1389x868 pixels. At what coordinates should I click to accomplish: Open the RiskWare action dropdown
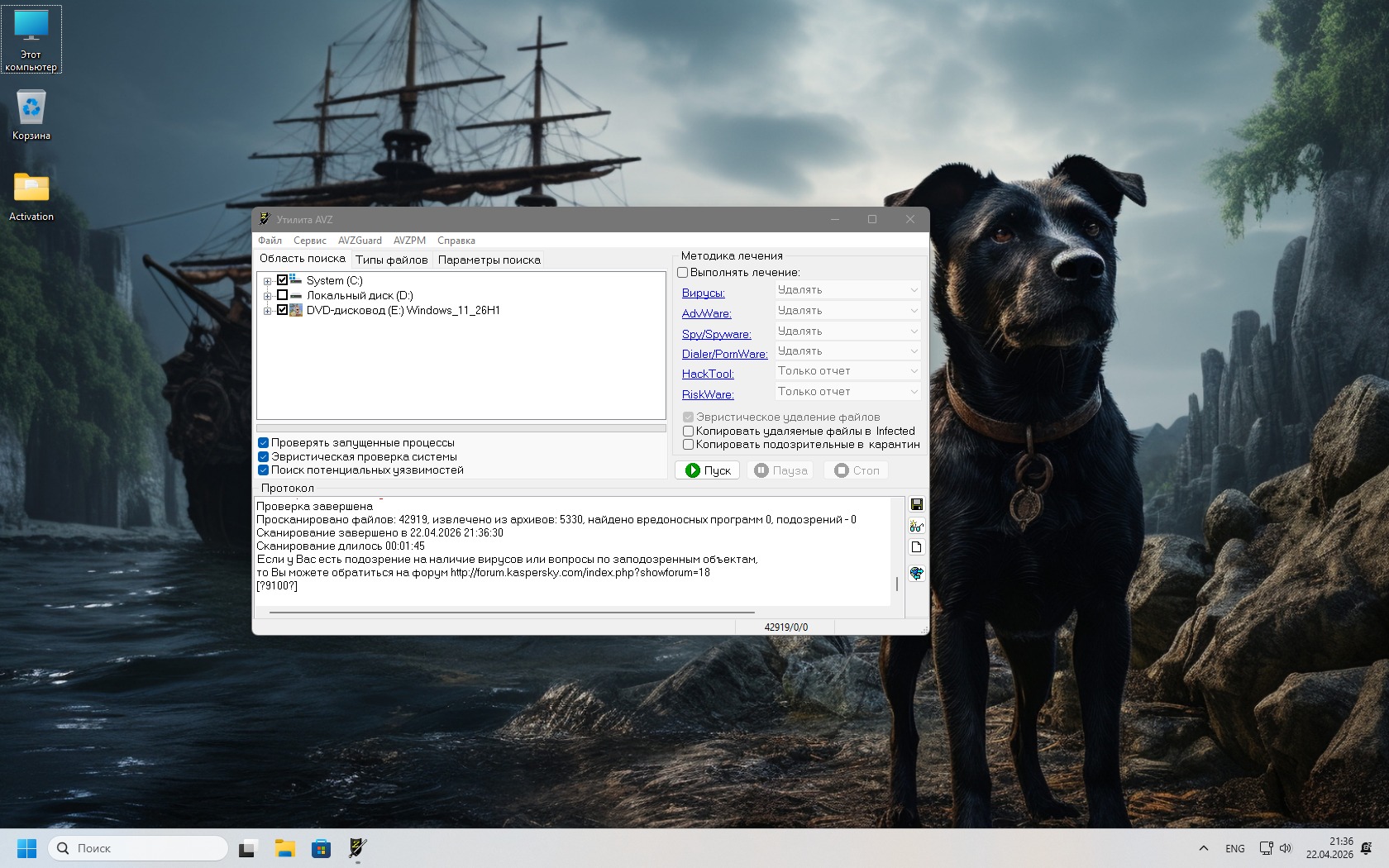coord(847,392)
